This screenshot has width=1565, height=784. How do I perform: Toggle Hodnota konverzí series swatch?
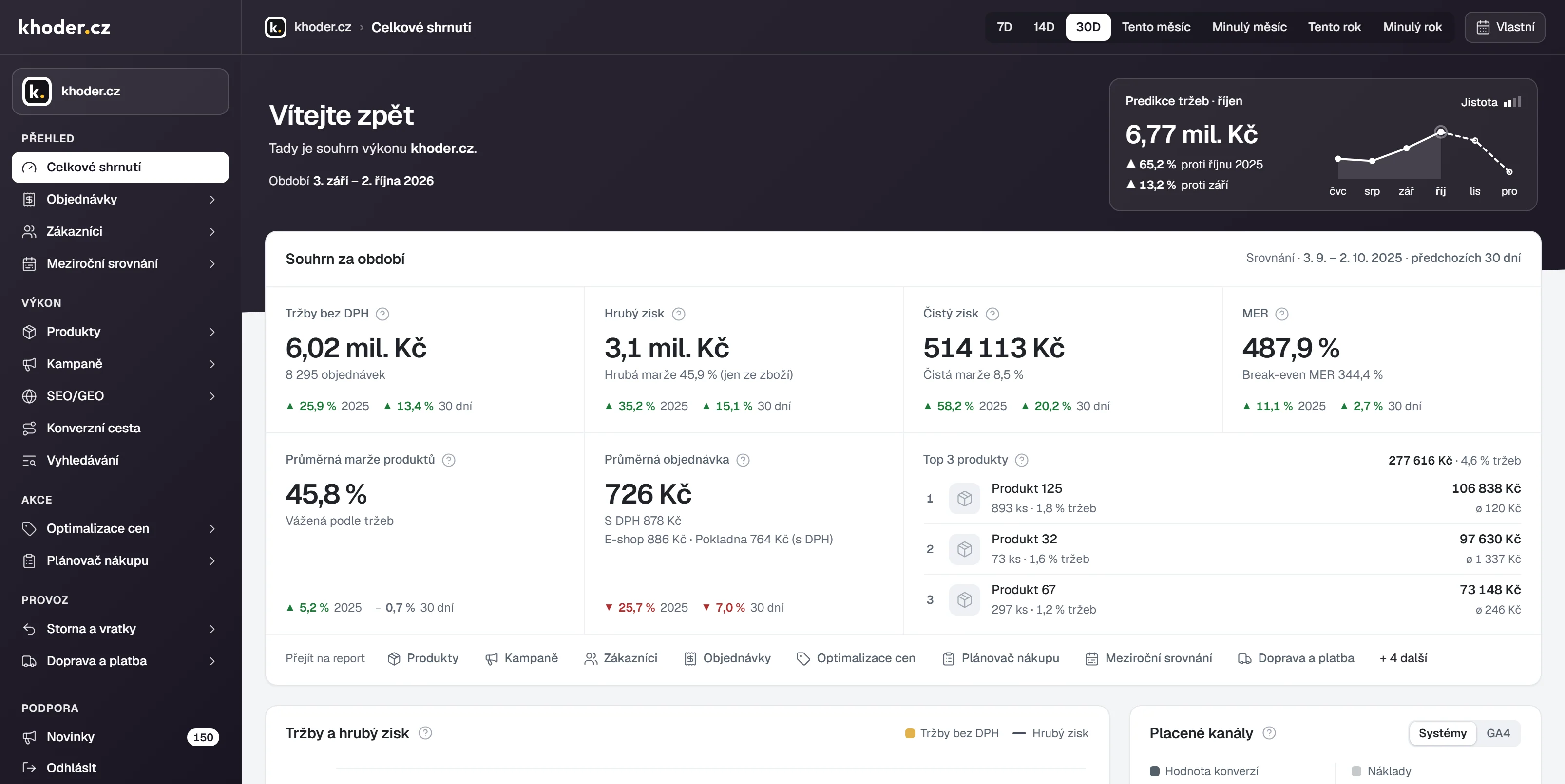[x=1154, y=771]
